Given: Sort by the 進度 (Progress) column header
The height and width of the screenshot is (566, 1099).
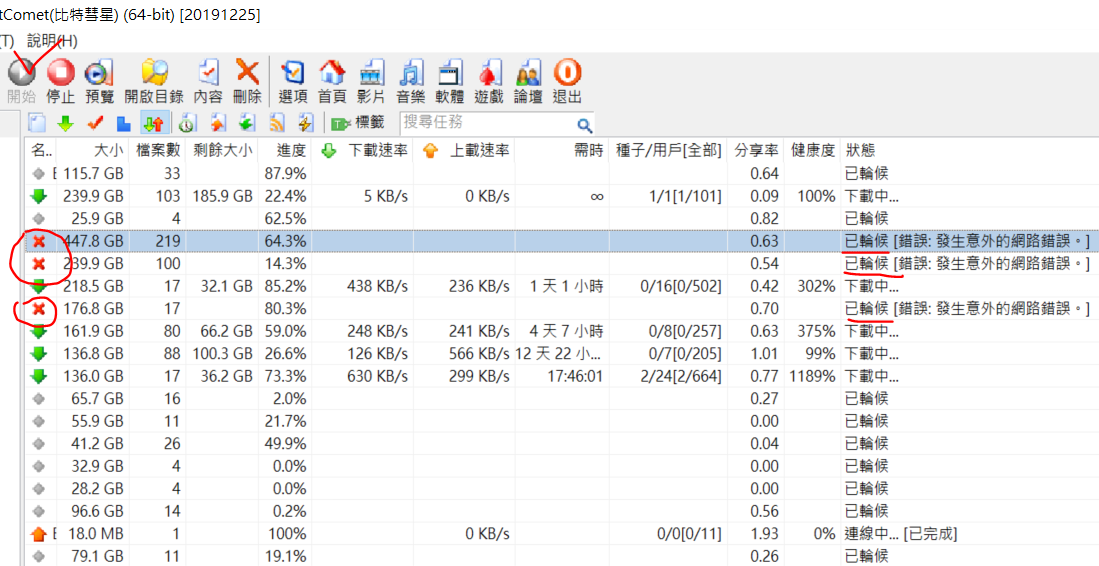Looking at the screenshot, I should 291,150.
